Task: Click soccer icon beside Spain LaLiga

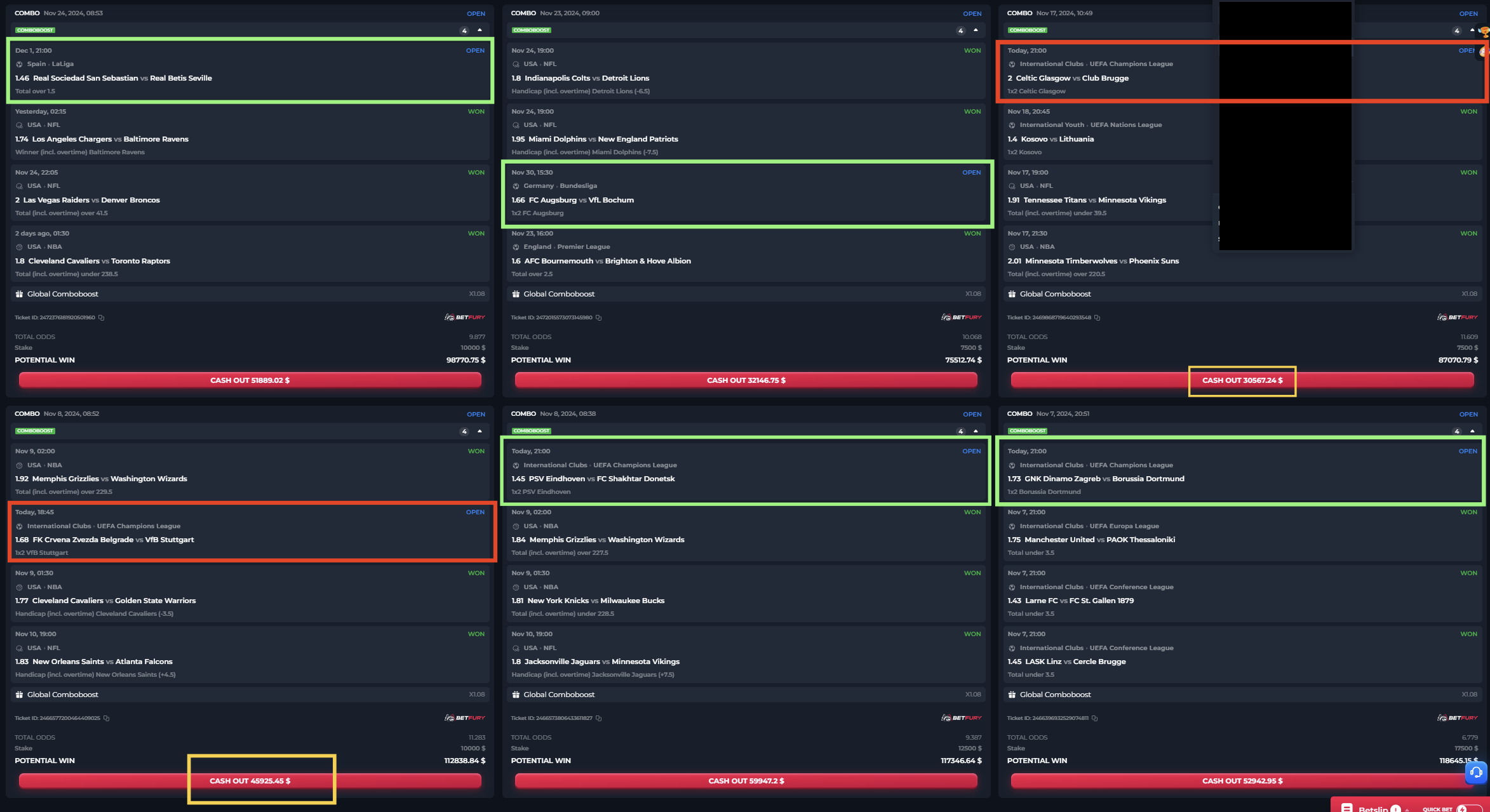Action: pyautogui.click(x=19, y=64)
